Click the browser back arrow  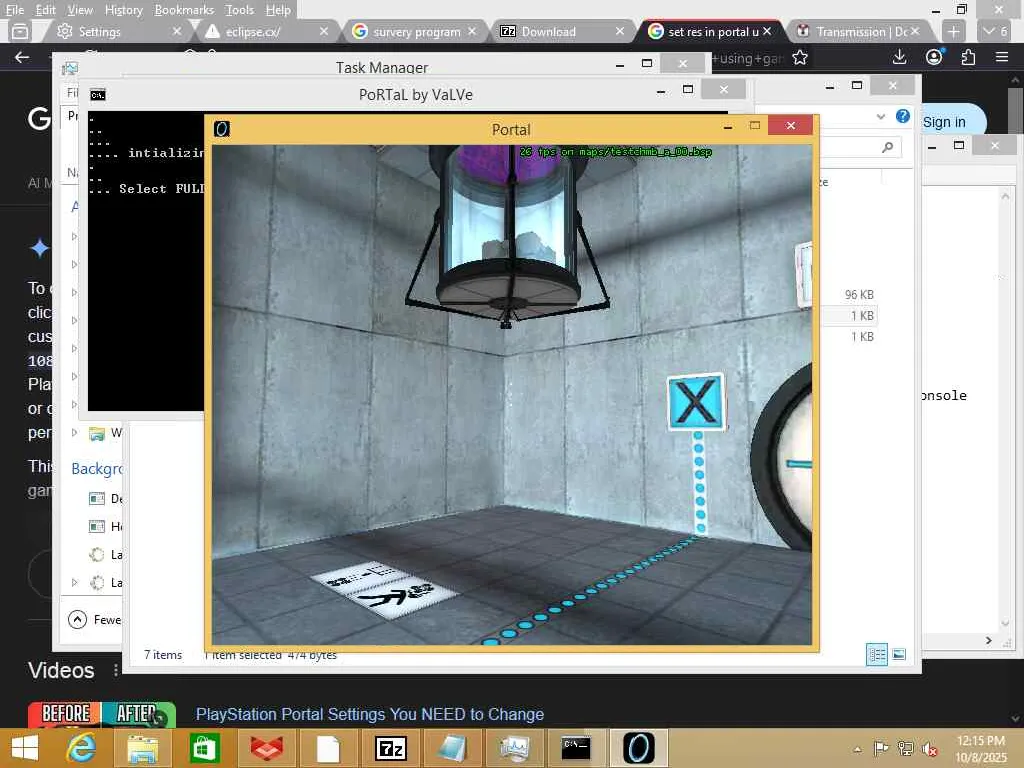tap(22, 57)
